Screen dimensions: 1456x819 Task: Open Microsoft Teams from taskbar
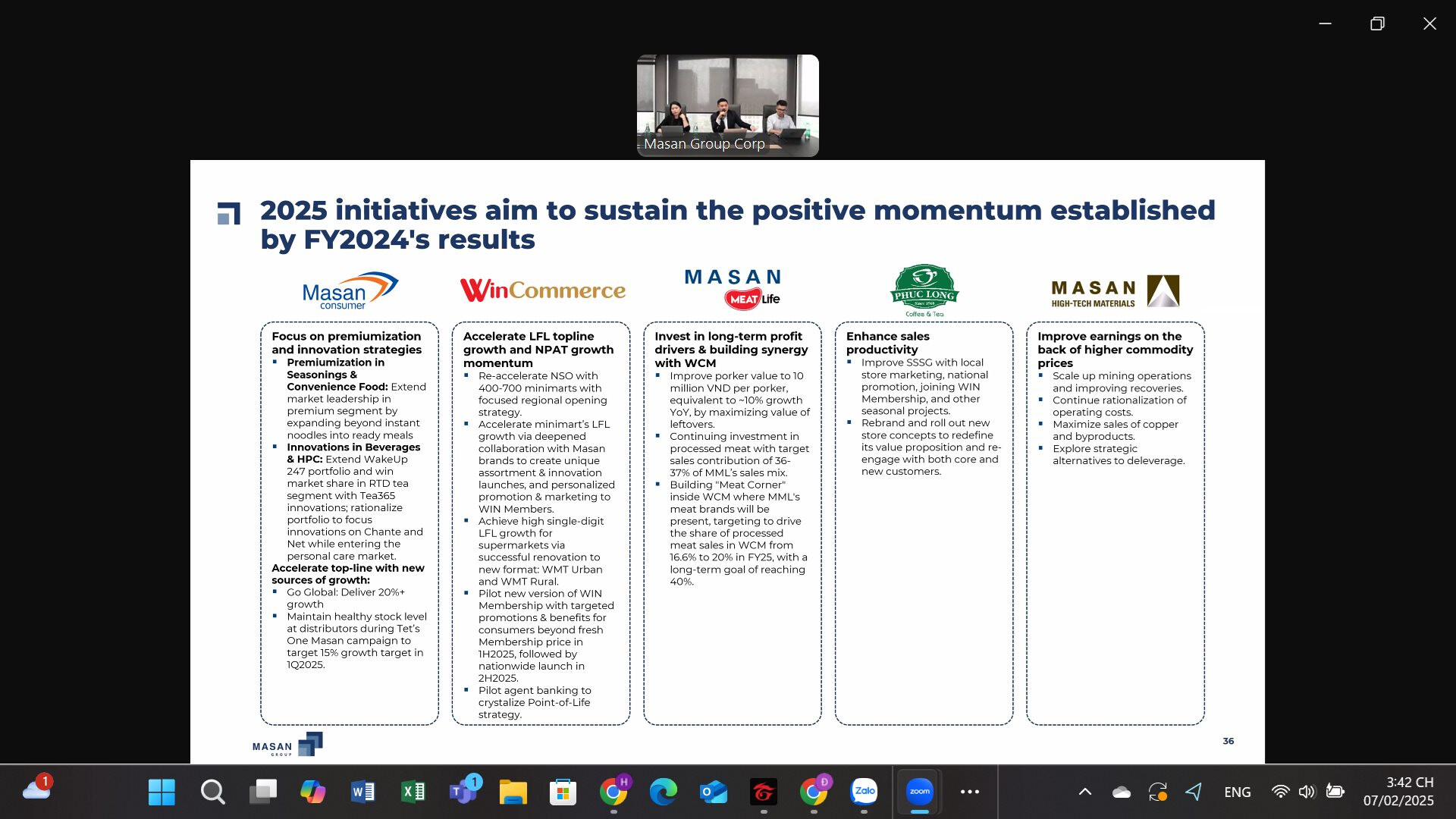click(463, 792)
